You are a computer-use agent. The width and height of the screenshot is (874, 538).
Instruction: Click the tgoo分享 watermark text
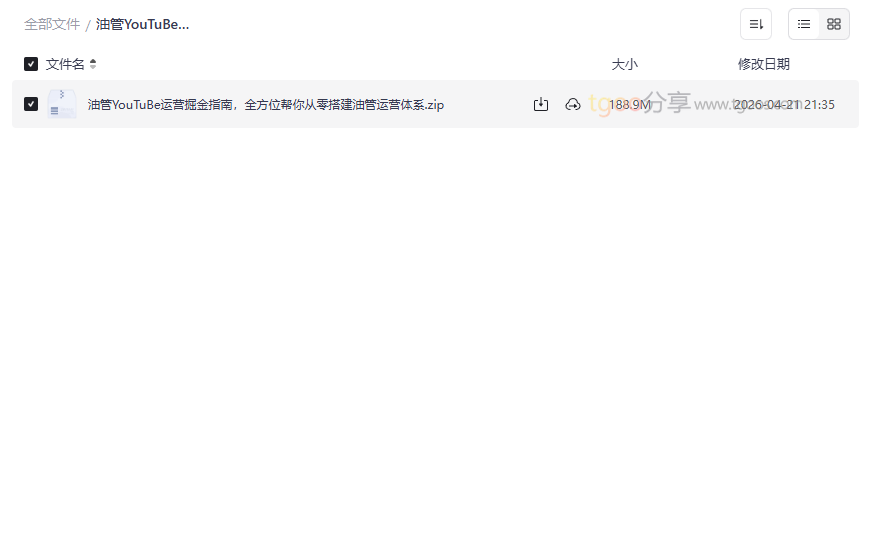[639, 103]
